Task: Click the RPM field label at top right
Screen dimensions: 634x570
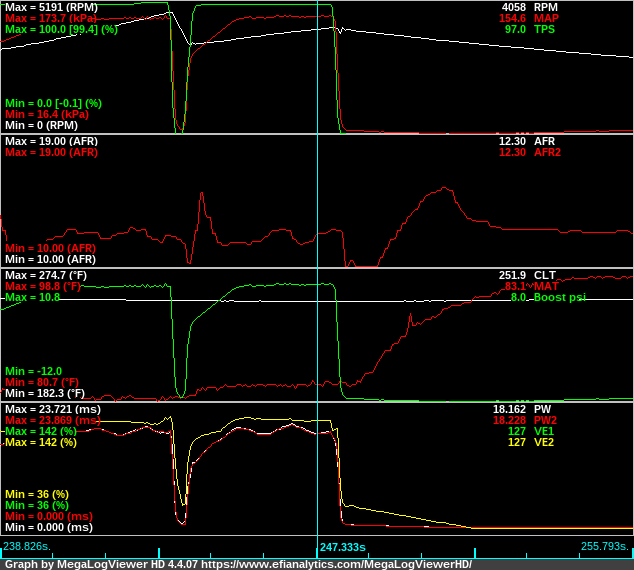Action: (x=547, y=7)
